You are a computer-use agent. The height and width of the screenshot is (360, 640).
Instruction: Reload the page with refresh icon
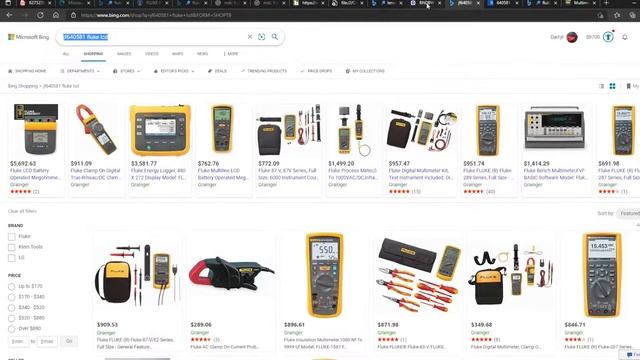click(x=40, y=15)
